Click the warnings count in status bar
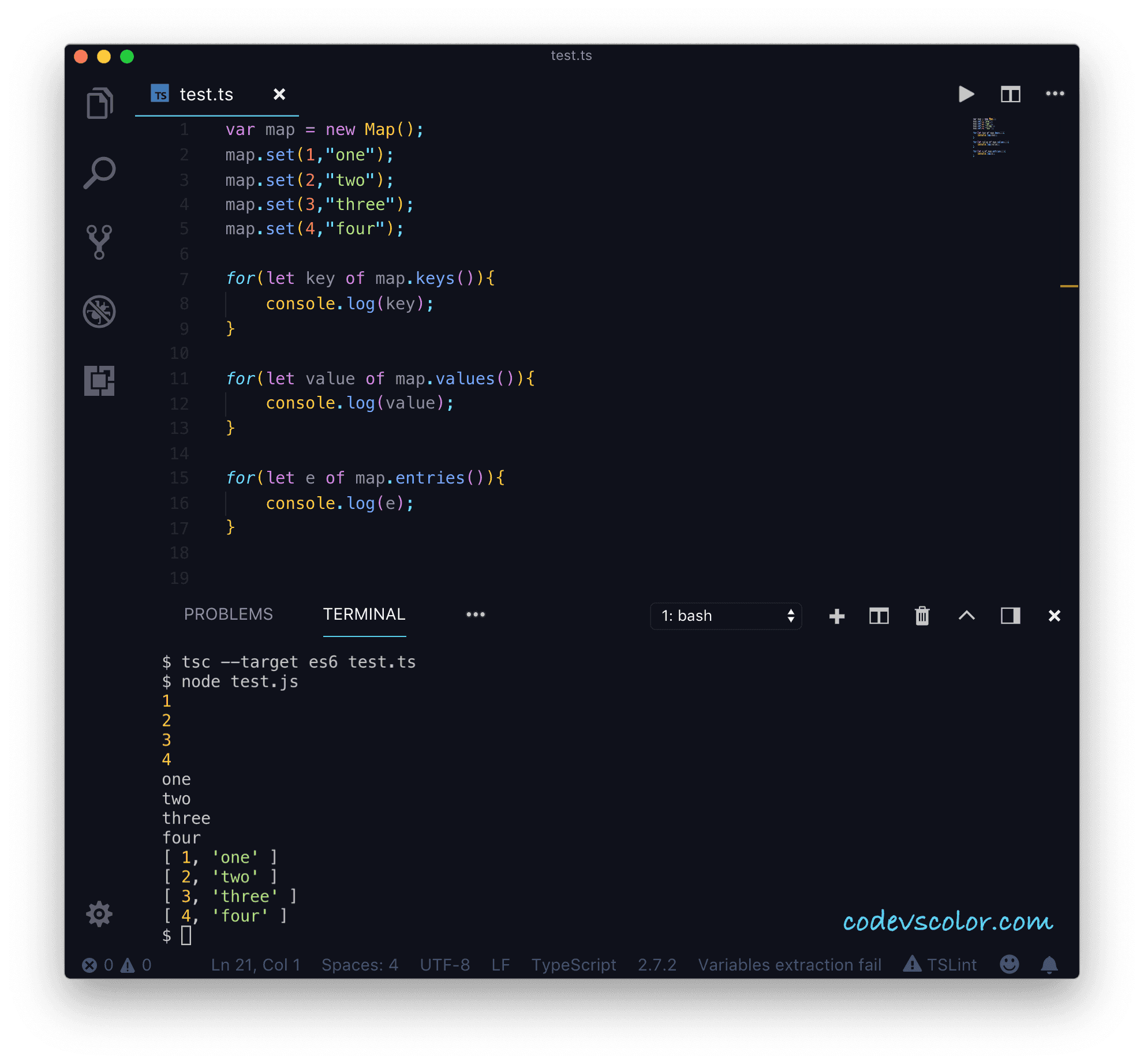This screenshot has height=1064, width=1144. point(136,965)
